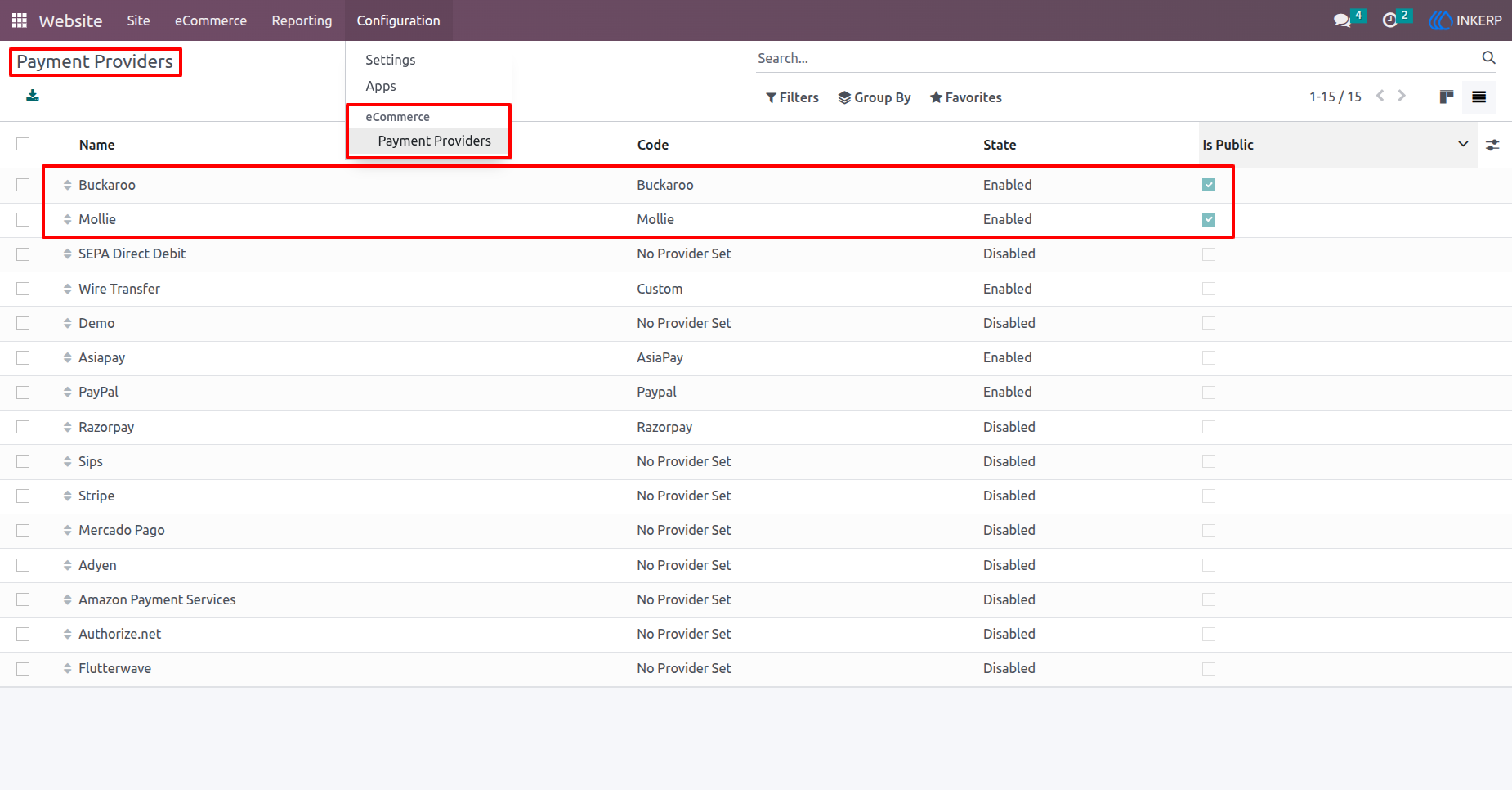The height and width of the screenshot is (790, 1512).
Task: Open the Reporting menu
Action: point(302,20)
